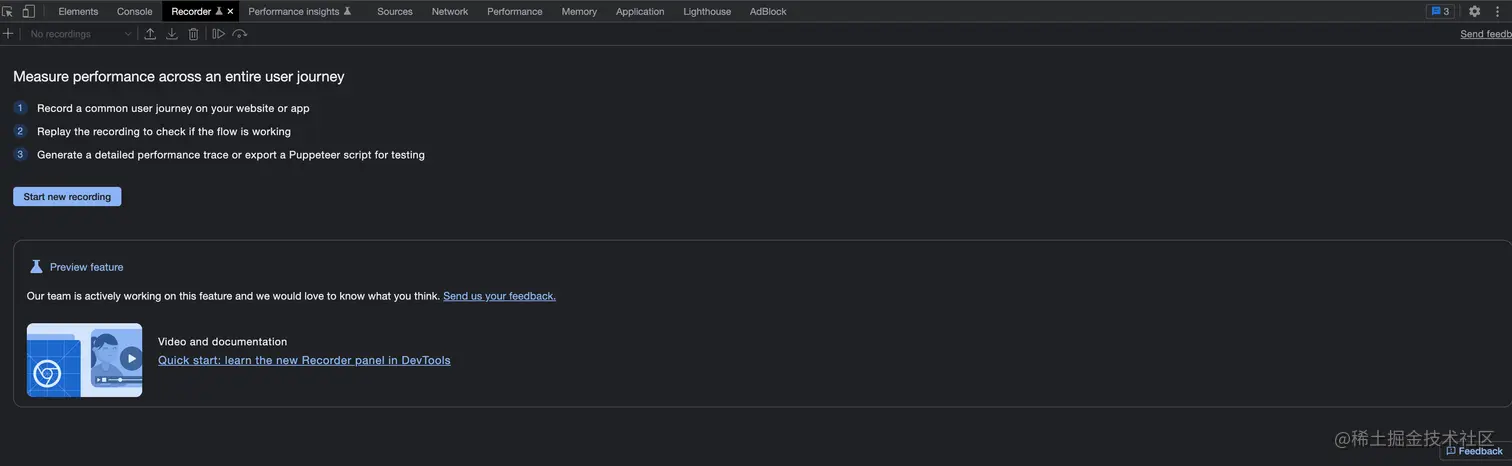Image resolution: width=1512 pixels, height=466 pixels.
Task: Open the AdBlock tab
Action: pos(768,12)
